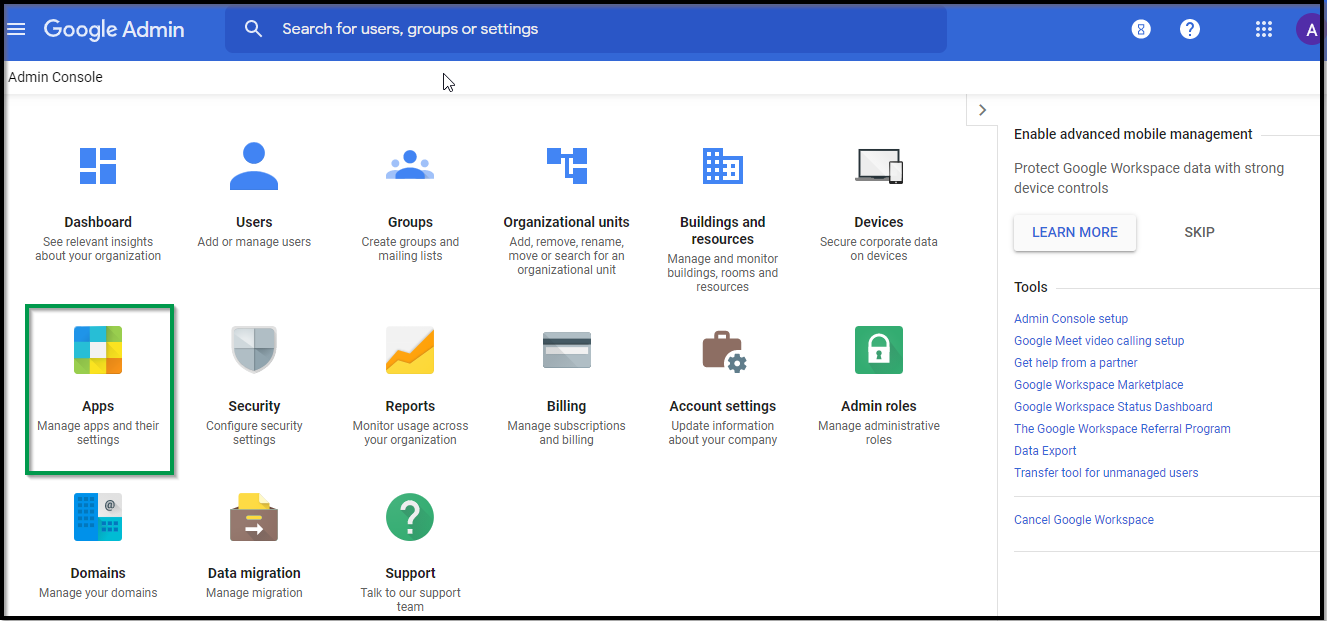Click the Google Admin logo

(x=114, y=29)
